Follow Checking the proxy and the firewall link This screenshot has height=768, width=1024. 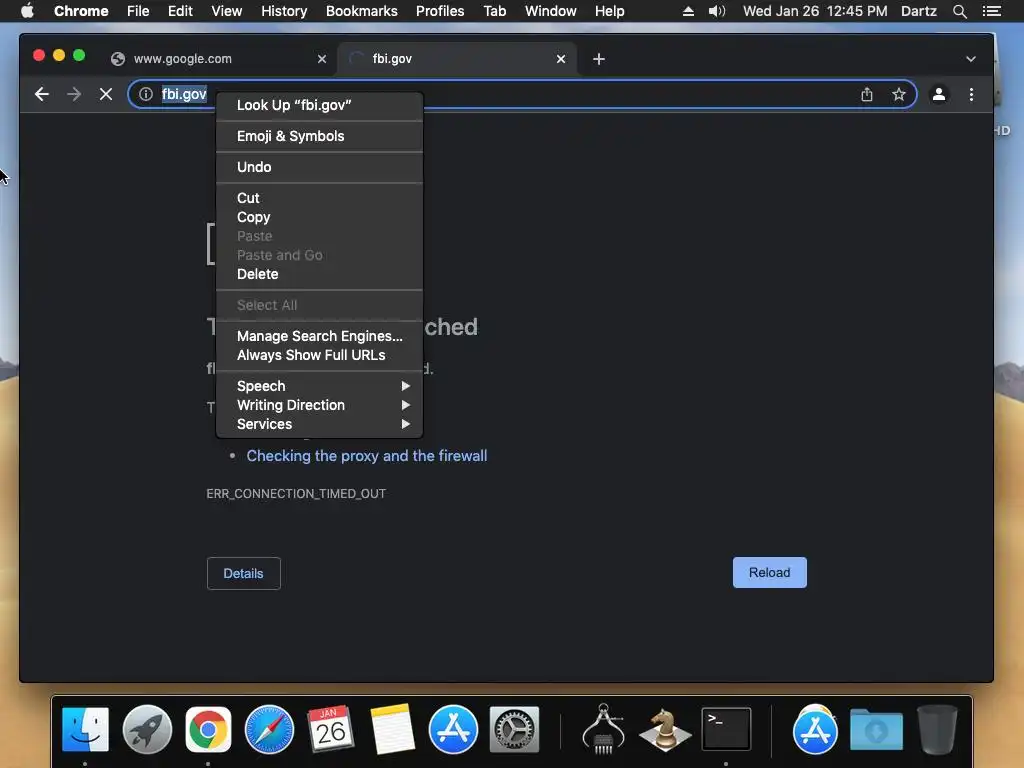(366, 456)
